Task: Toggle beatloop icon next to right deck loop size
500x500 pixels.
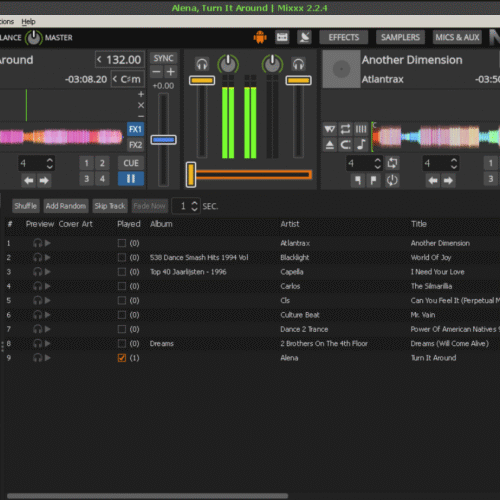Action: 392,163
